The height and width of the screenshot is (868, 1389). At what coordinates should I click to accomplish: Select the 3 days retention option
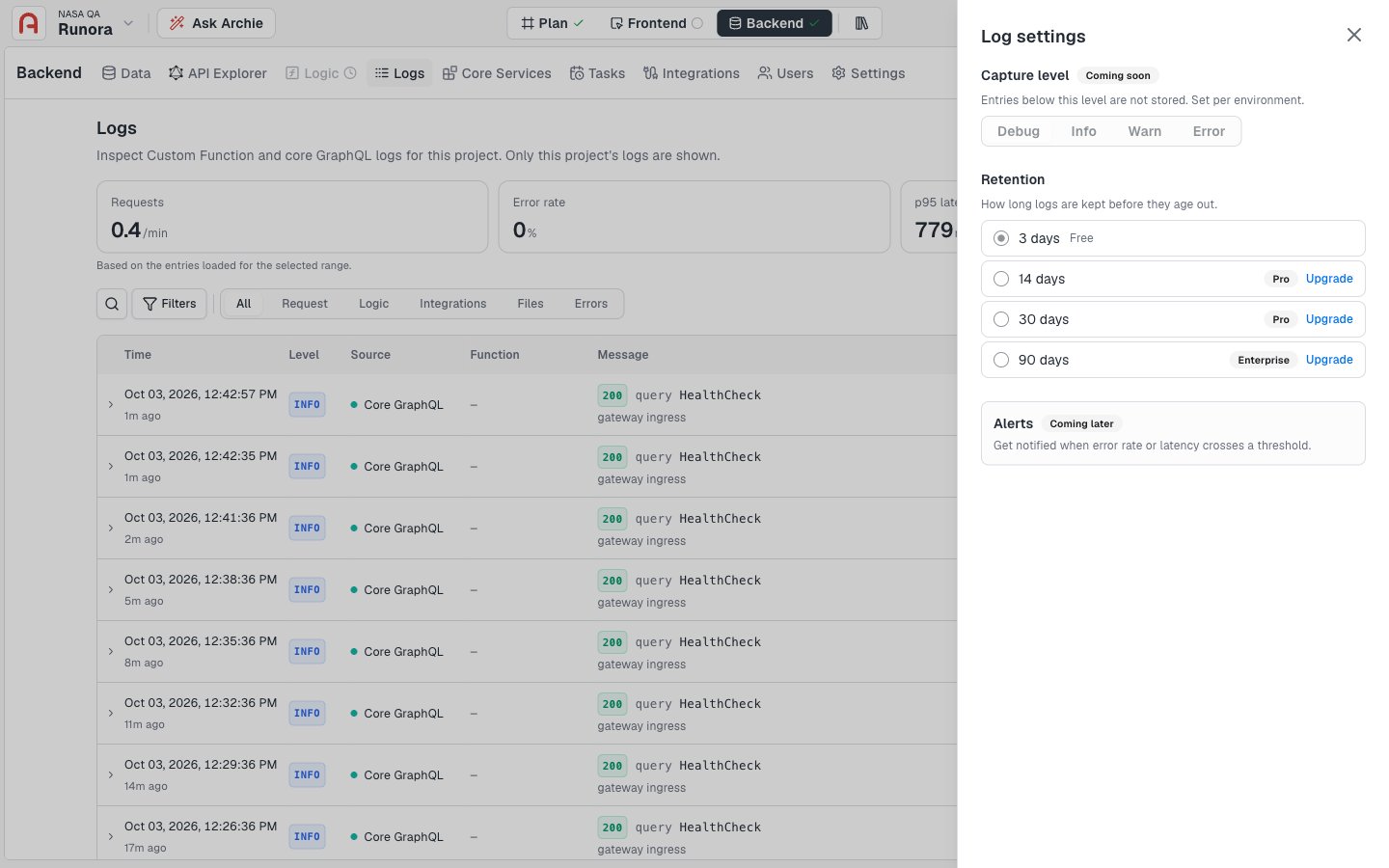1173,238
